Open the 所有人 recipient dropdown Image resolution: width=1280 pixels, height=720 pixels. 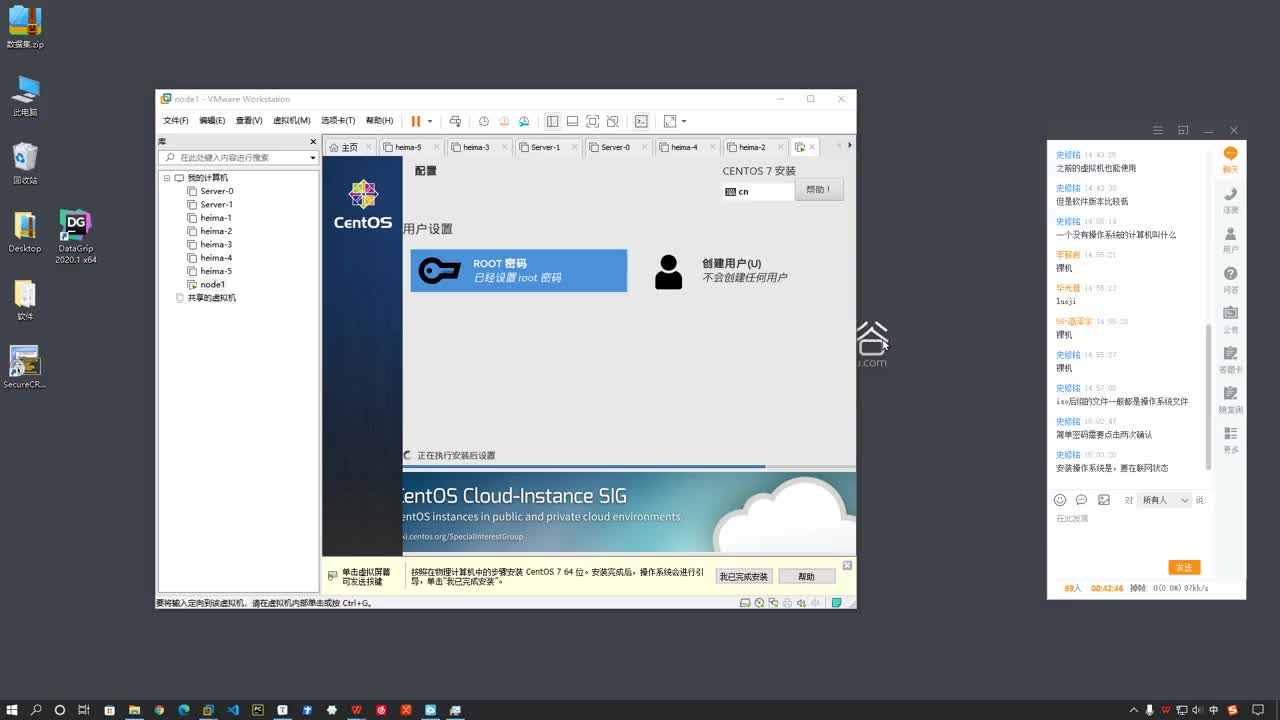(x=1165, y=500)
